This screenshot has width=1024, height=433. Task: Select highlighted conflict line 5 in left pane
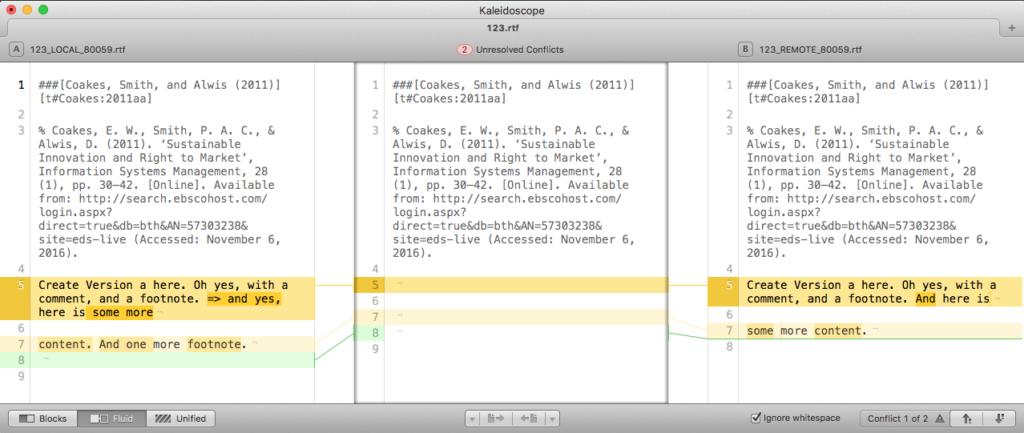pos(160,298)
